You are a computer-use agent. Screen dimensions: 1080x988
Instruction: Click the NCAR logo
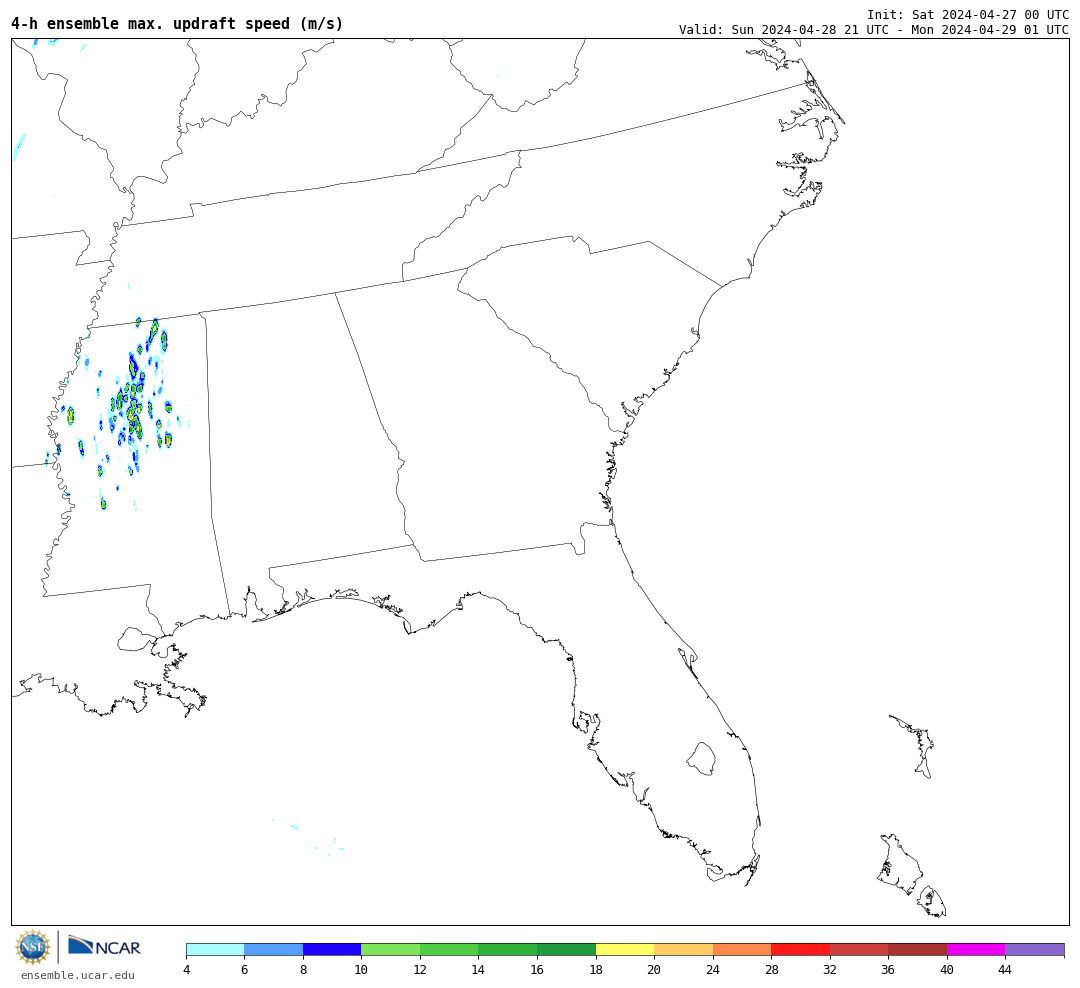click(x=104, y=947)
